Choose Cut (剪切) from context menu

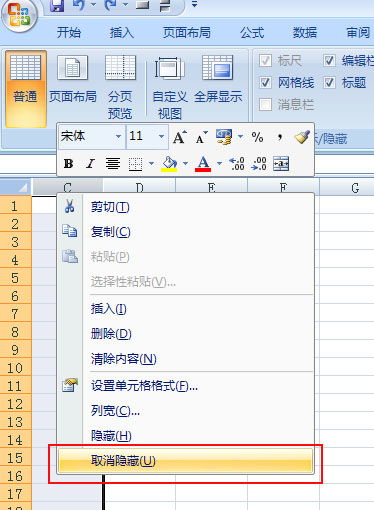[185, 207]
